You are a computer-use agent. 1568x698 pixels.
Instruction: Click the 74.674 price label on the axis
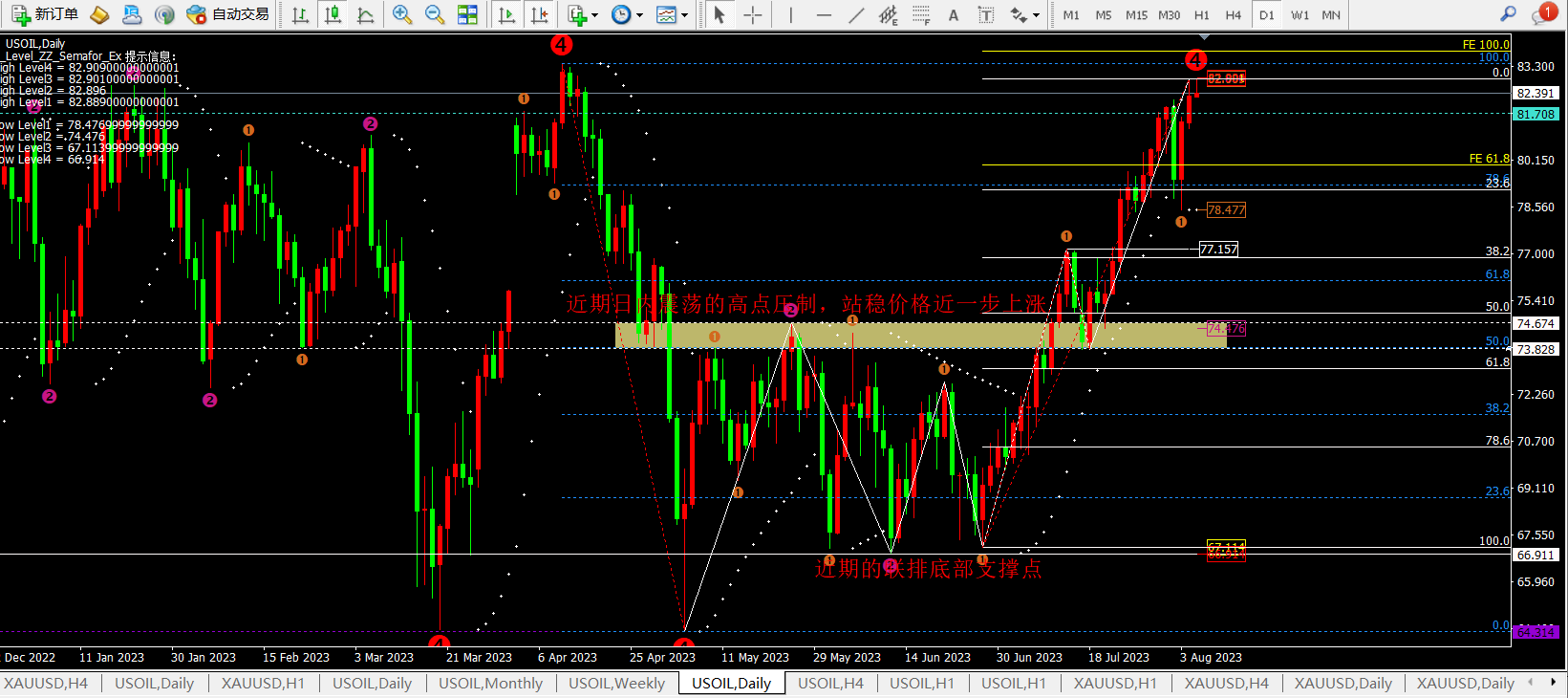pyautogui.click(x=1536, y=323)
